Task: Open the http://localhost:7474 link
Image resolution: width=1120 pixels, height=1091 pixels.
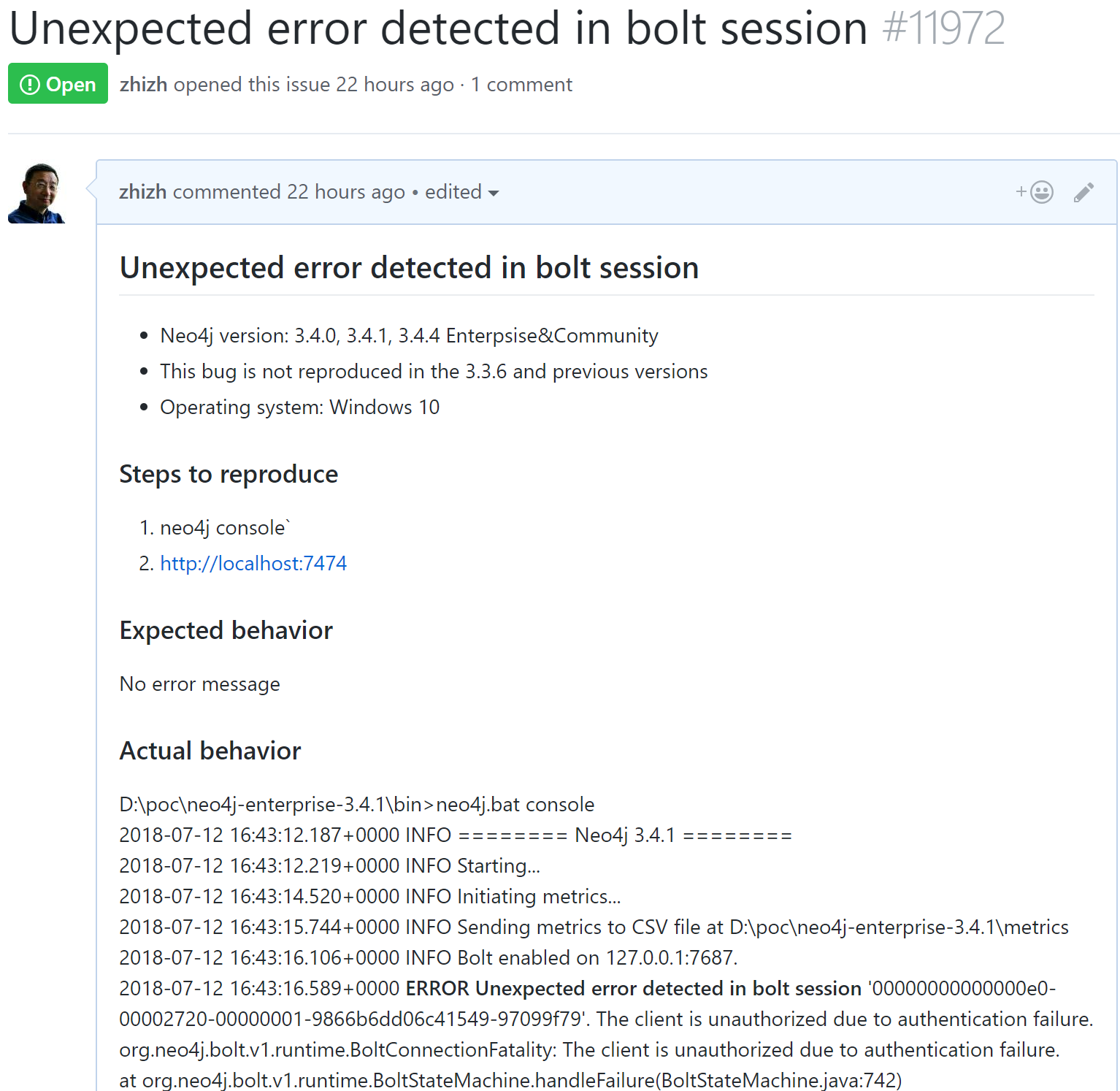Action: pos(253,563)
